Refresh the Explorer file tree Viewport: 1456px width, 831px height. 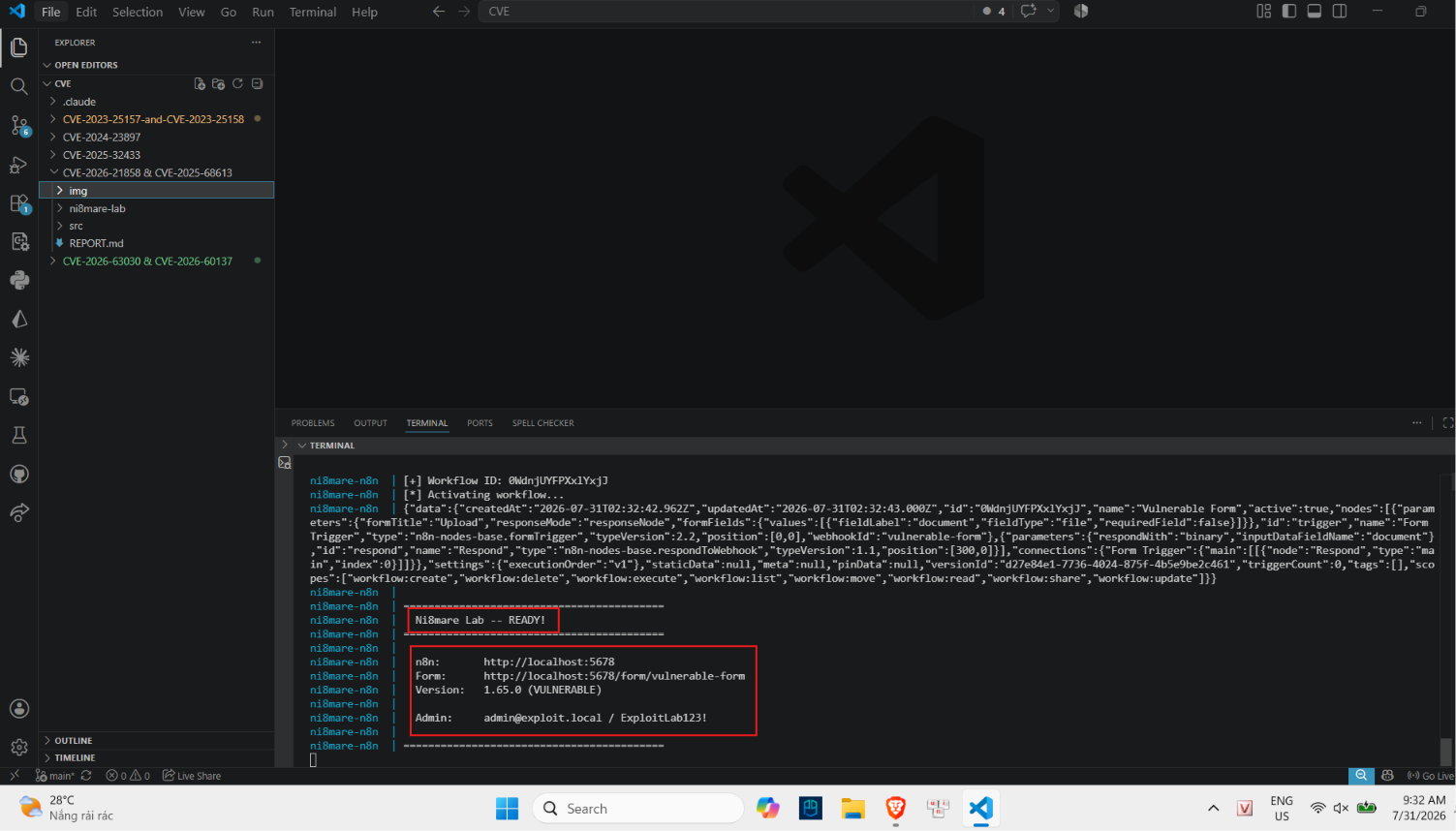(237, 84)
